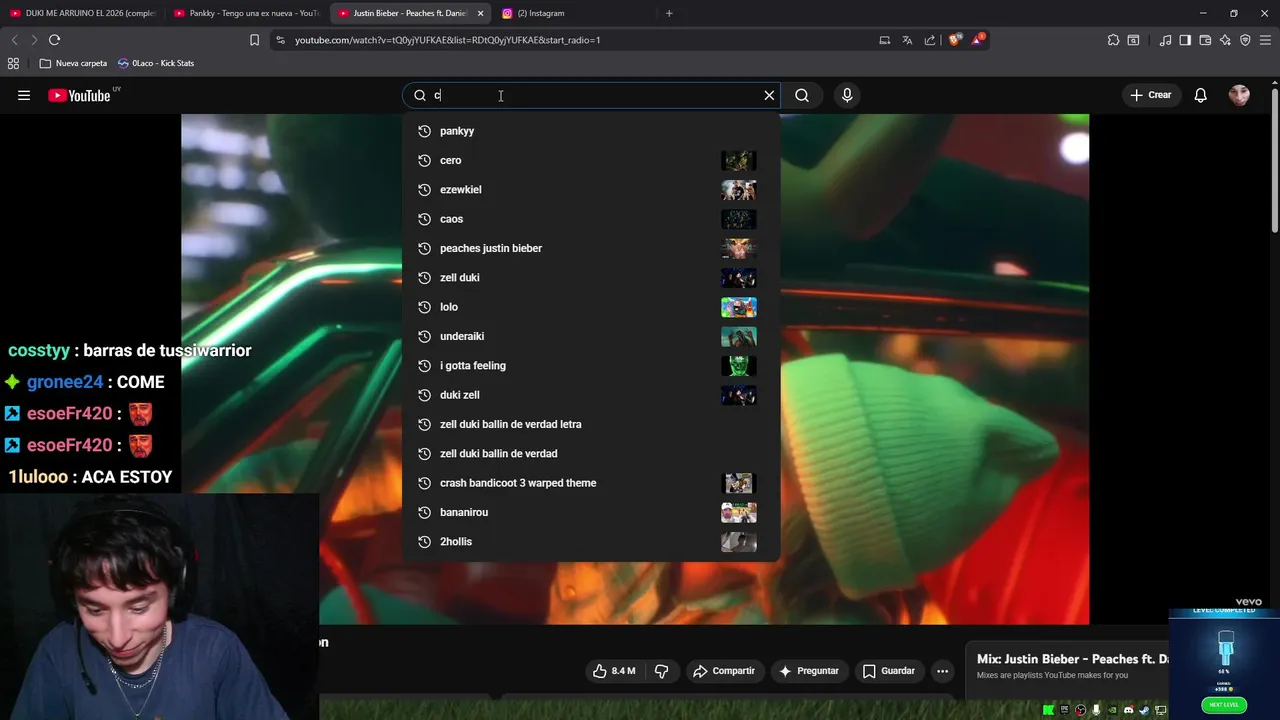Open a new browser tab
The width and height of the screenshot is (1280, 720).
tap(669, 13)
